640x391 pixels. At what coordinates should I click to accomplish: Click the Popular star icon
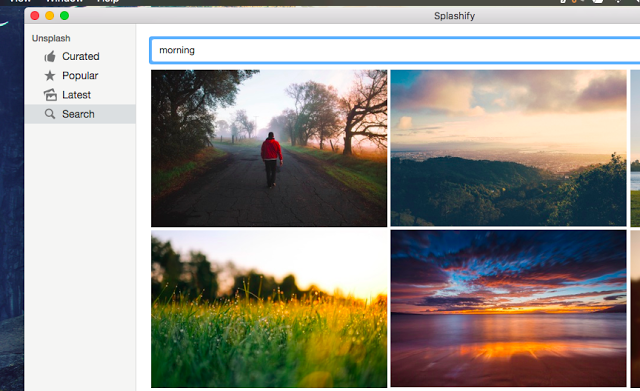pyautogui.click(x=50, y=76)
